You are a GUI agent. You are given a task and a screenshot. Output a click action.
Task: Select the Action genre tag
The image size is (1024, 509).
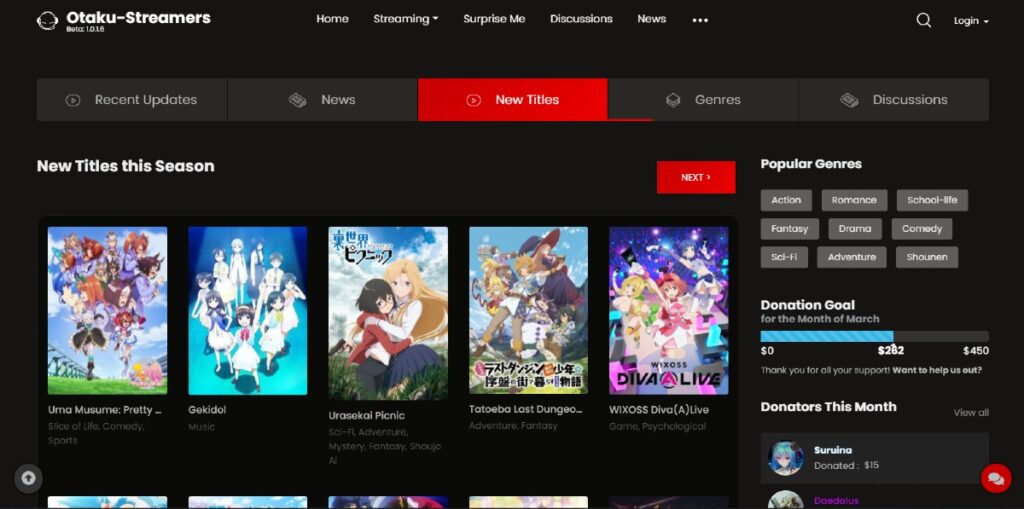tap(786, 200)
